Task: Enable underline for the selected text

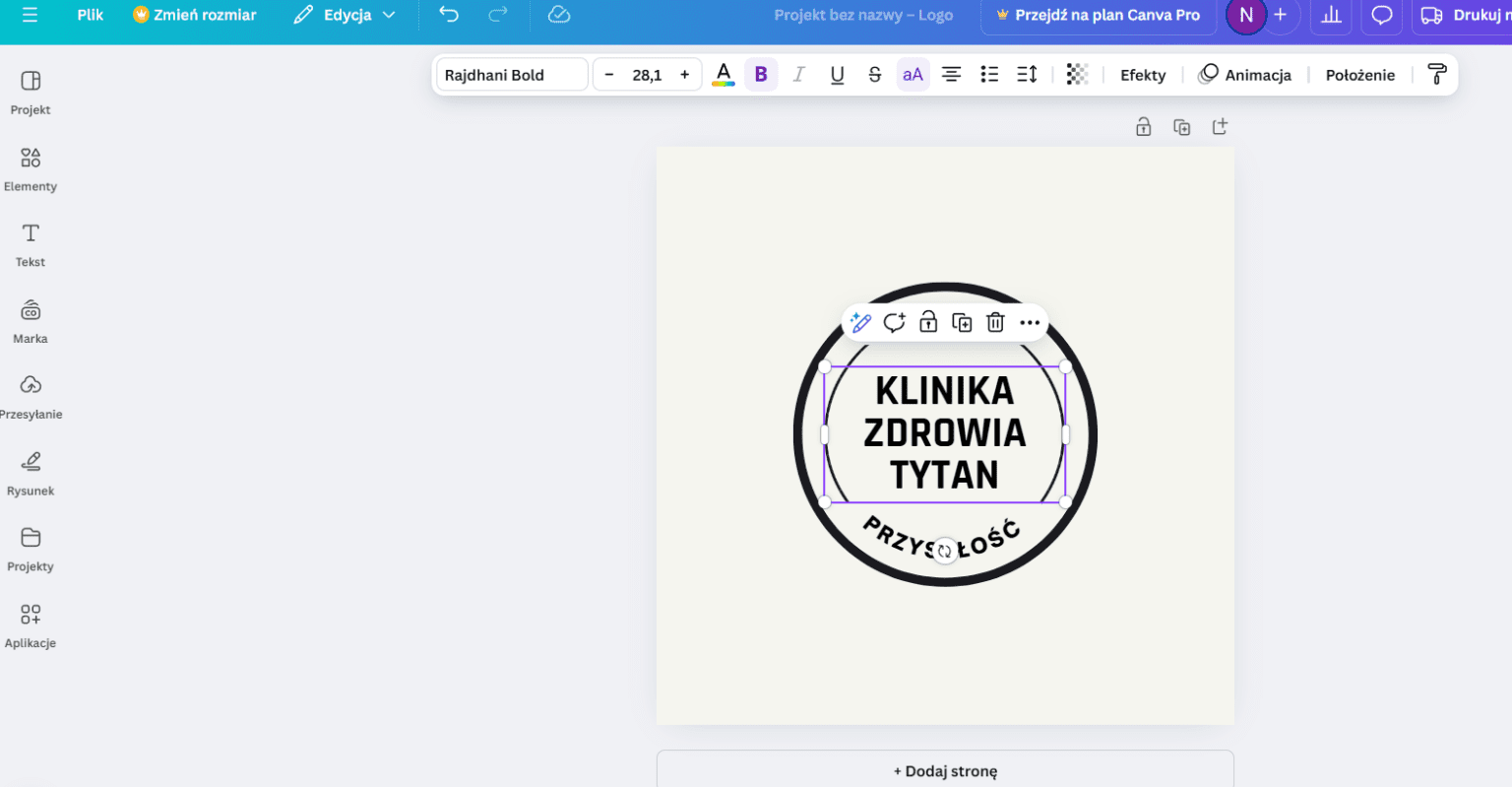Action: point(837,74)
